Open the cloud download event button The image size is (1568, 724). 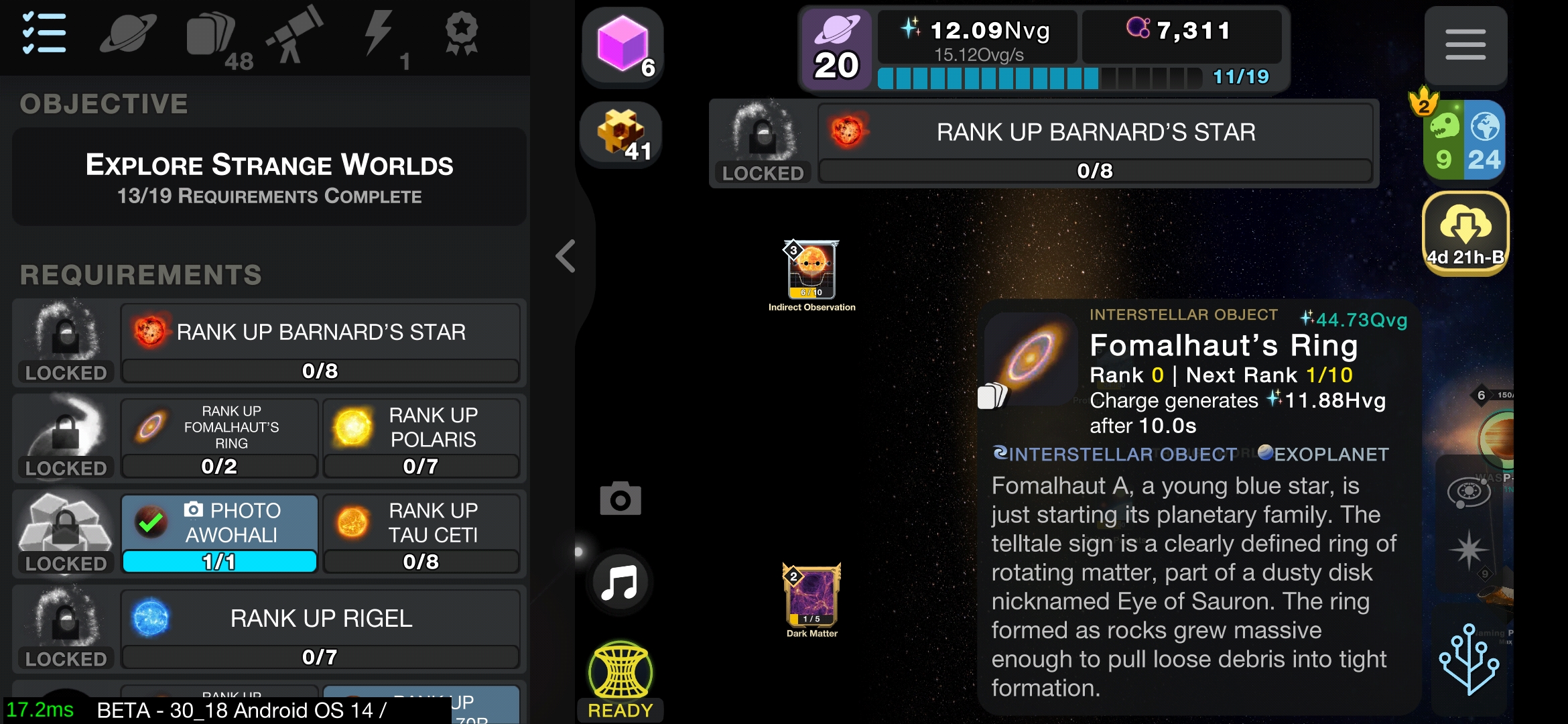1465,233
